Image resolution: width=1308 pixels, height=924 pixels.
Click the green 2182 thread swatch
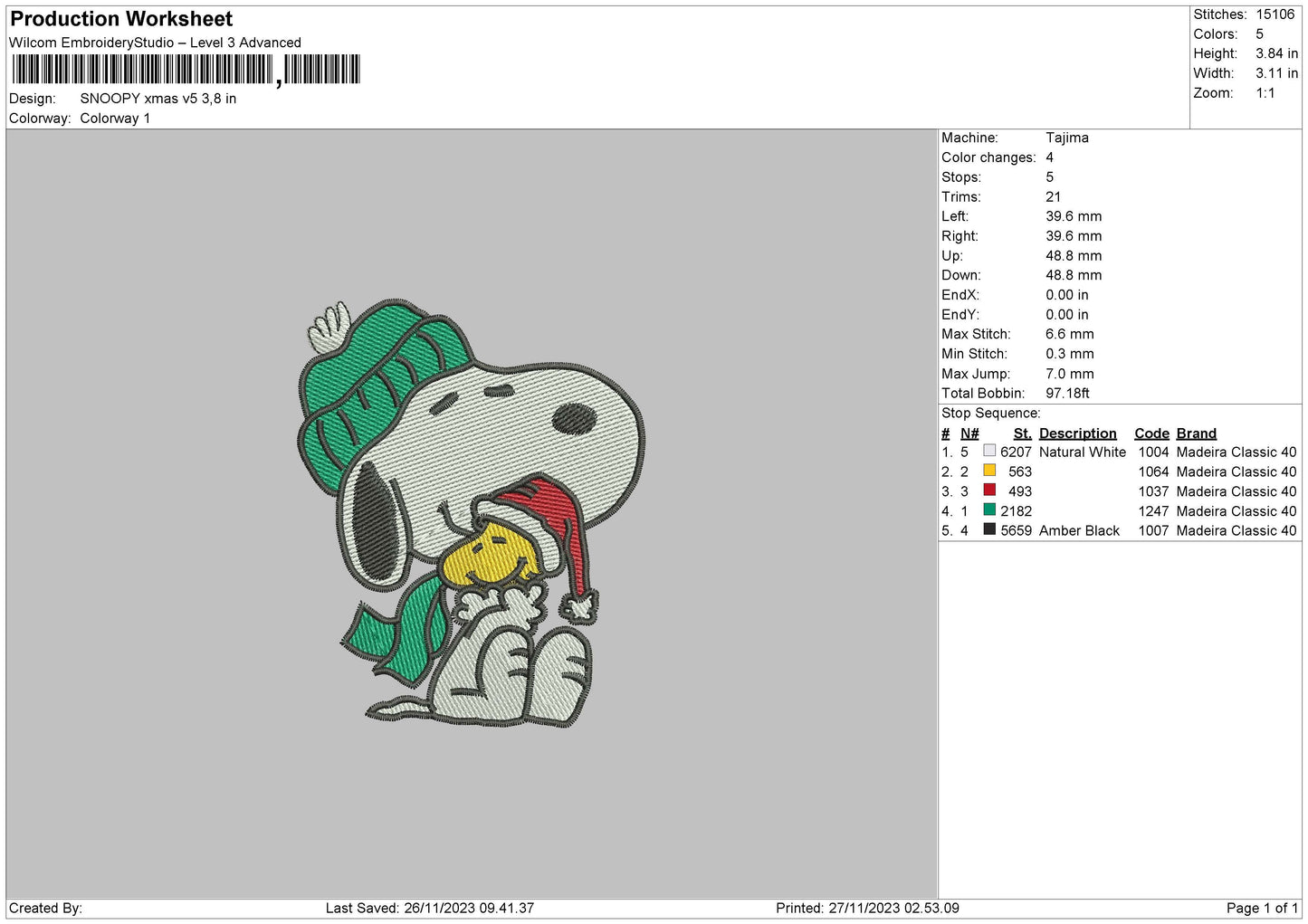point(989,510)
